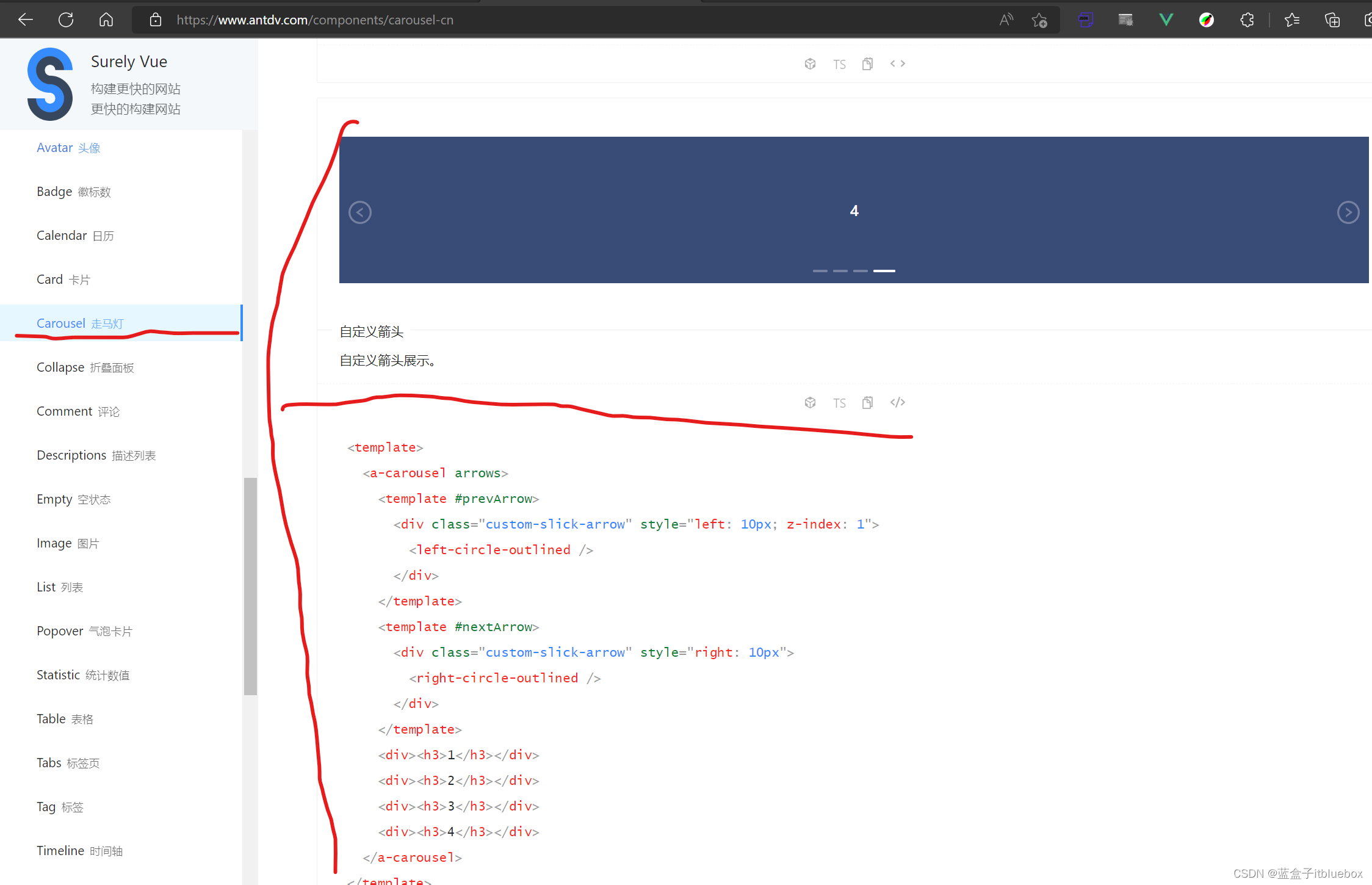Viewport: 1372px width, 885px height.
Task: Click the previous arrow on the carousel
Action: pyautogui.click(x=360, y=212)
